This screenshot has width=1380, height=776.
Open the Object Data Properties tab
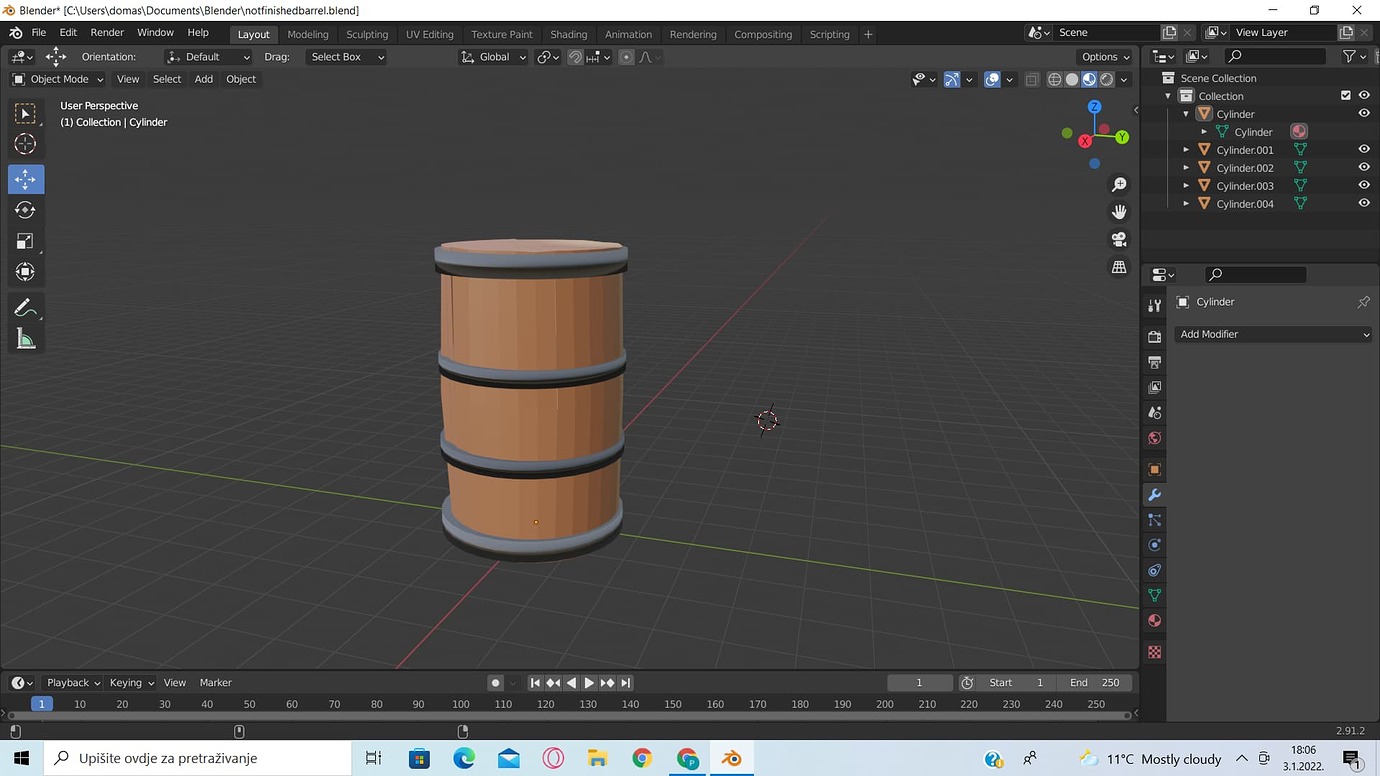1154,595
